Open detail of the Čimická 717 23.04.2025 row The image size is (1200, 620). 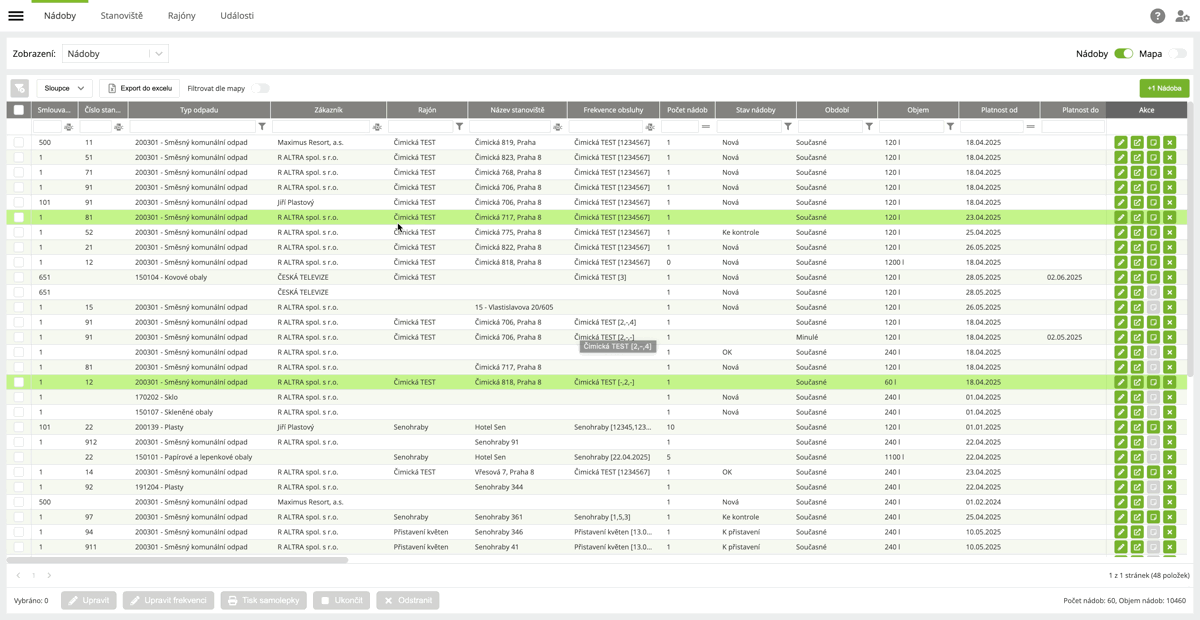click(x=1137, y=217)
